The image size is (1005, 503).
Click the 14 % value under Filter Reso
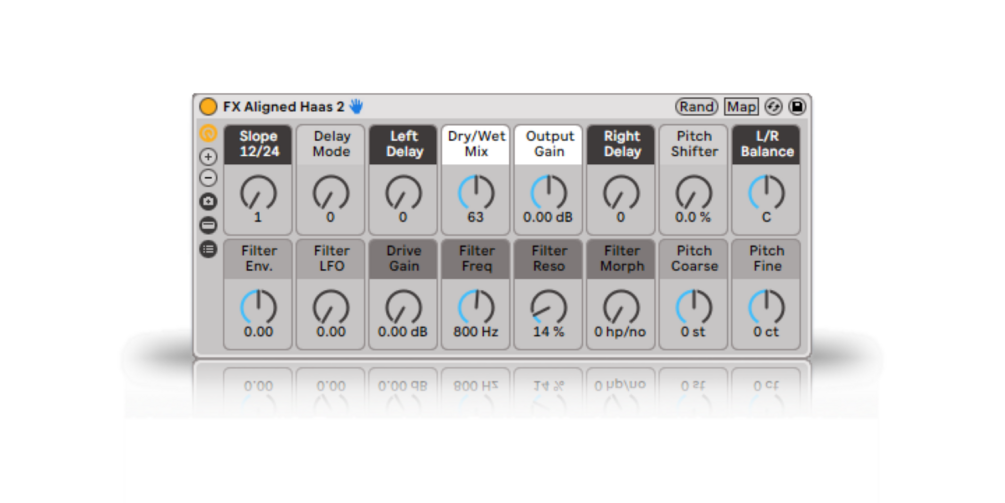(549, 332)
